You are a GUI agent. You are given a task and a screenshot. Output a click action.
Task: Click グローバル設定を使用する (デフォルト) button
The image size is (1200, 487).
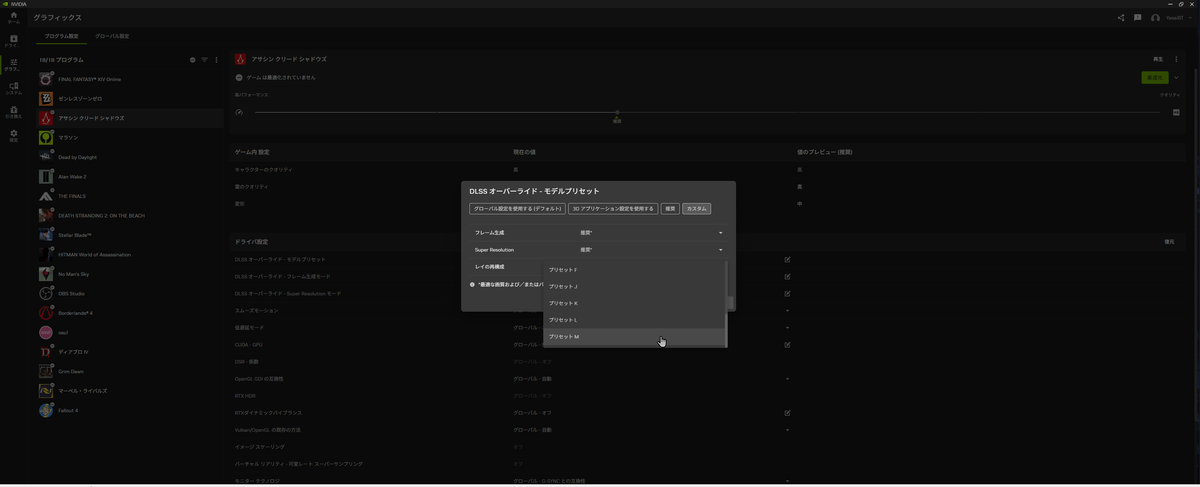point(517,209)
